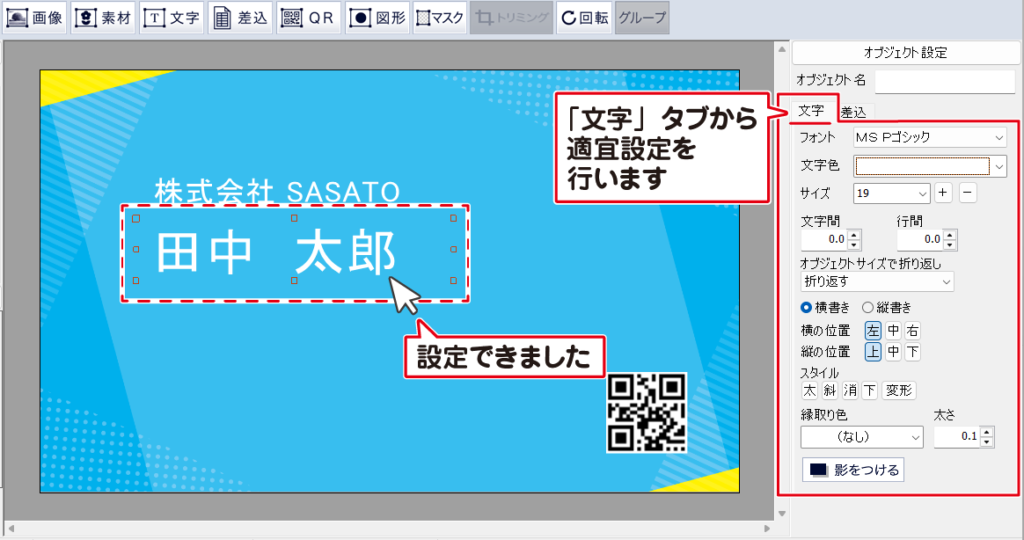1024x540 pixels.
Task: Click the horizontal scrollbar right arrow
Action: click(x=767, y=528)
